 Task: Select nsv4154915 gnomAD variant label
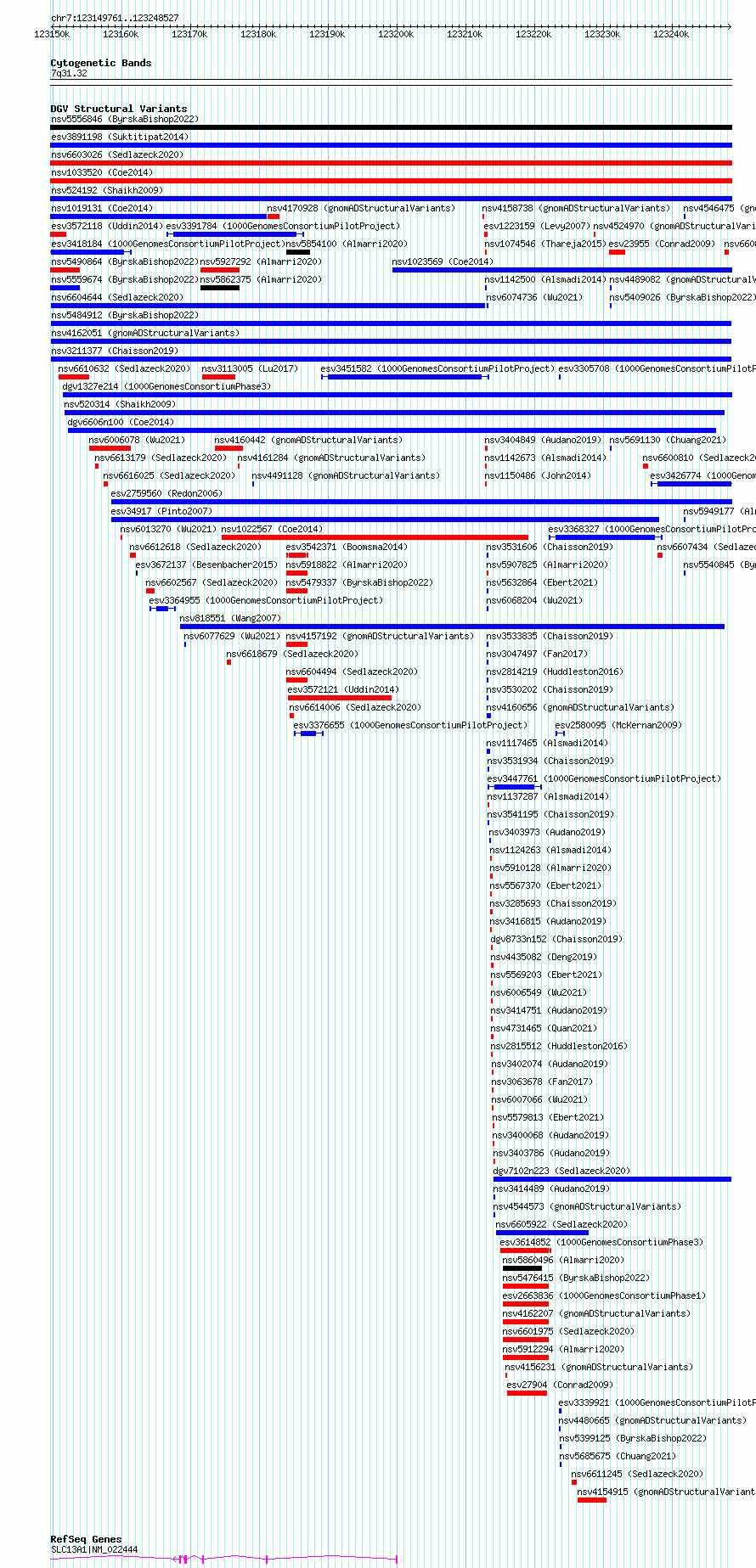(x=666, y=1492)
